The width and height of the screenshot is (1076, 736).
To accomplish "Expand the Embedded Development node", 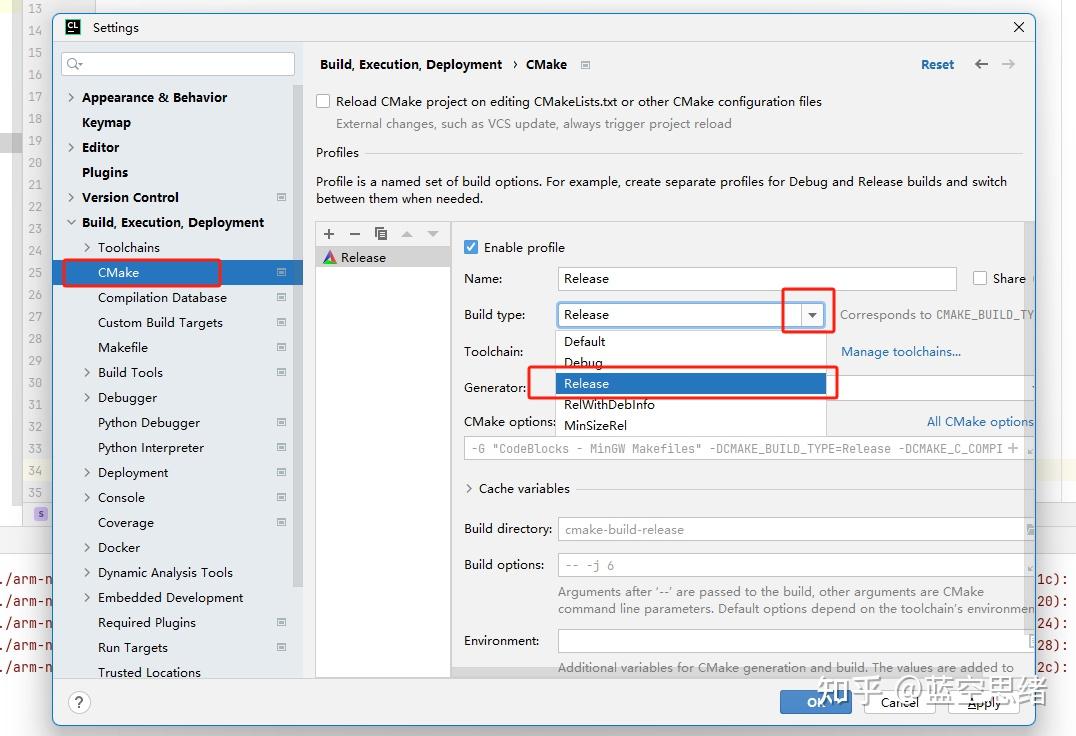I will coord(87,597).
